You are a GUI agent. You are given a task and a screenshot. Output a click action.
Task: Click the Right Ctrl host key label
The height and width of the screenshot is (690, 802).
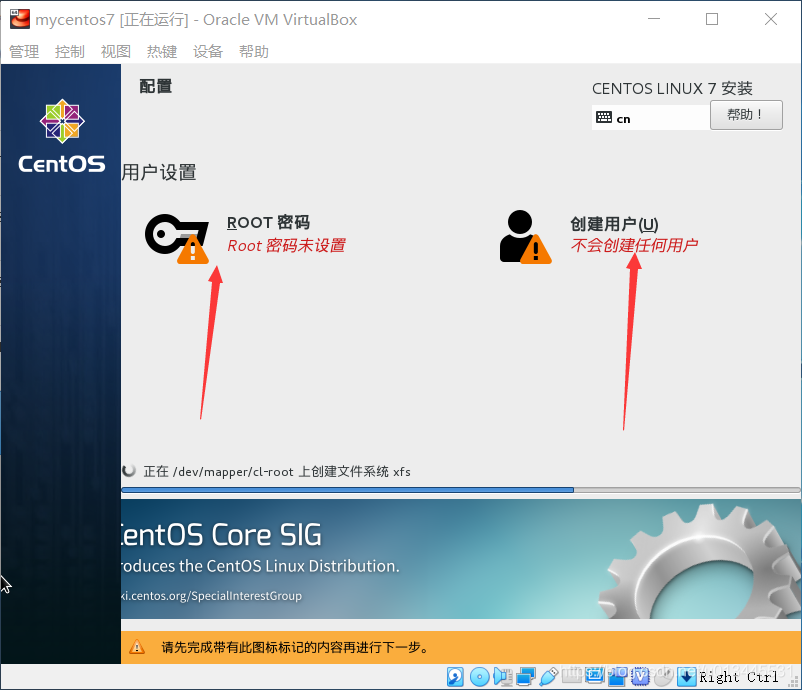tap(739, 677)
